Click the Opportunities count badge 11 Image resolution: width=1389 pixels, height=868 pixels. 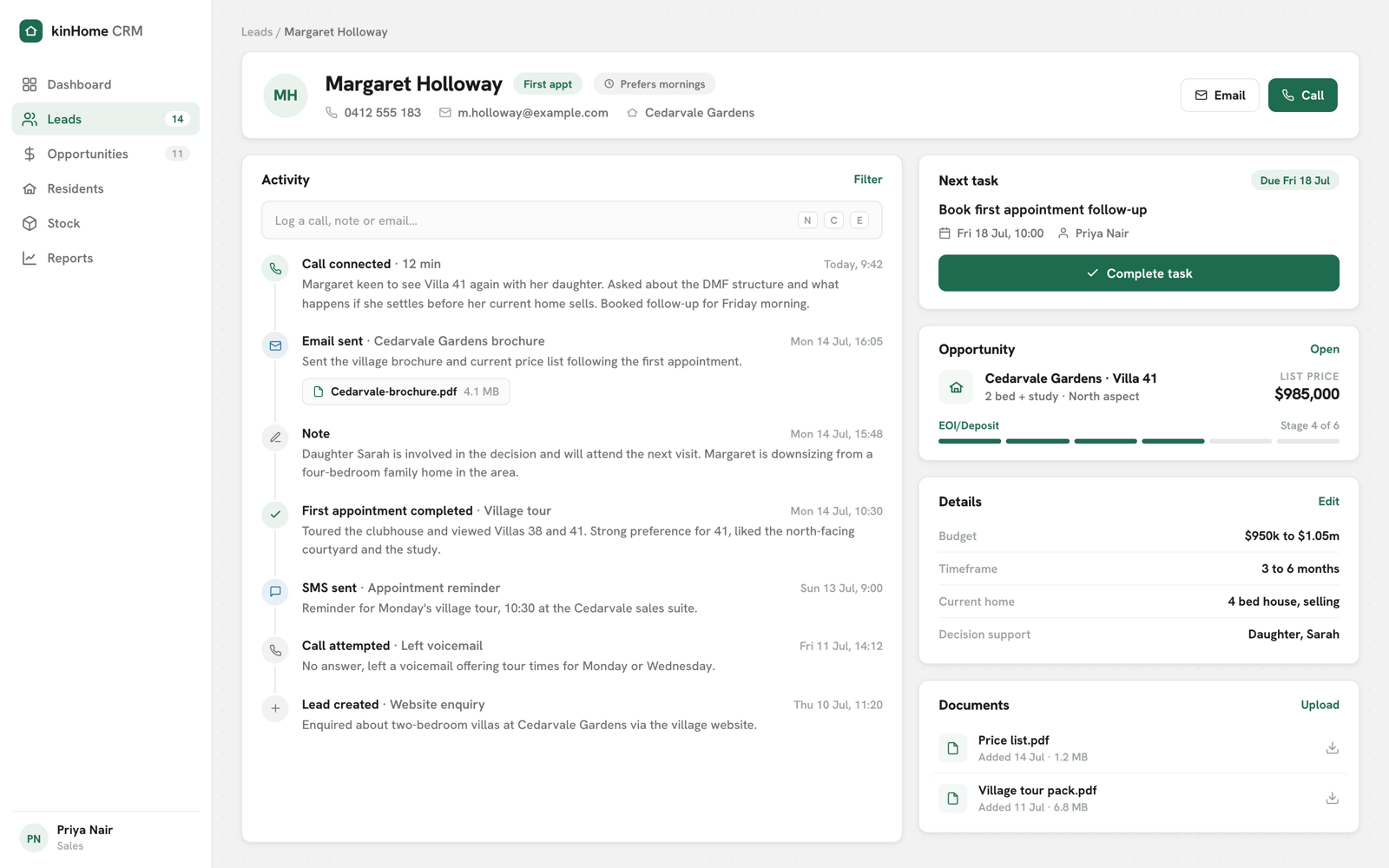[x=177, y=154]
